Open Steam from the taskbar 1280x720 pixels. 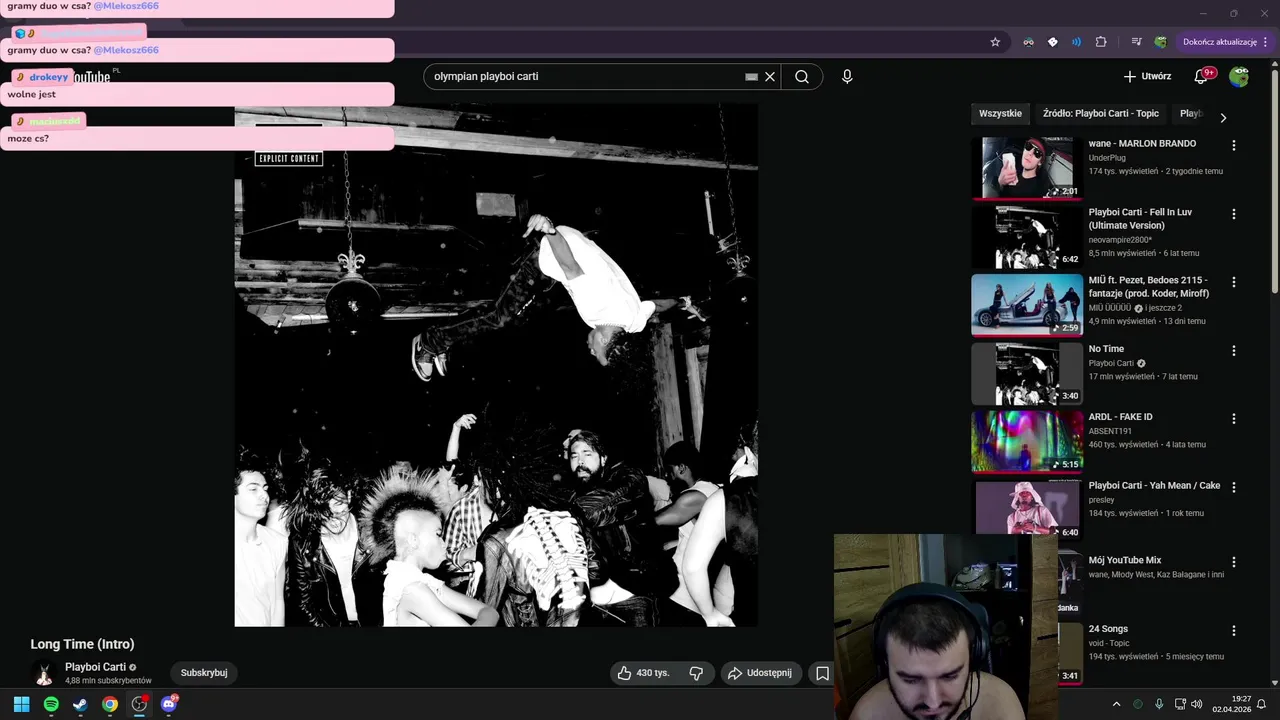[80, 704]
